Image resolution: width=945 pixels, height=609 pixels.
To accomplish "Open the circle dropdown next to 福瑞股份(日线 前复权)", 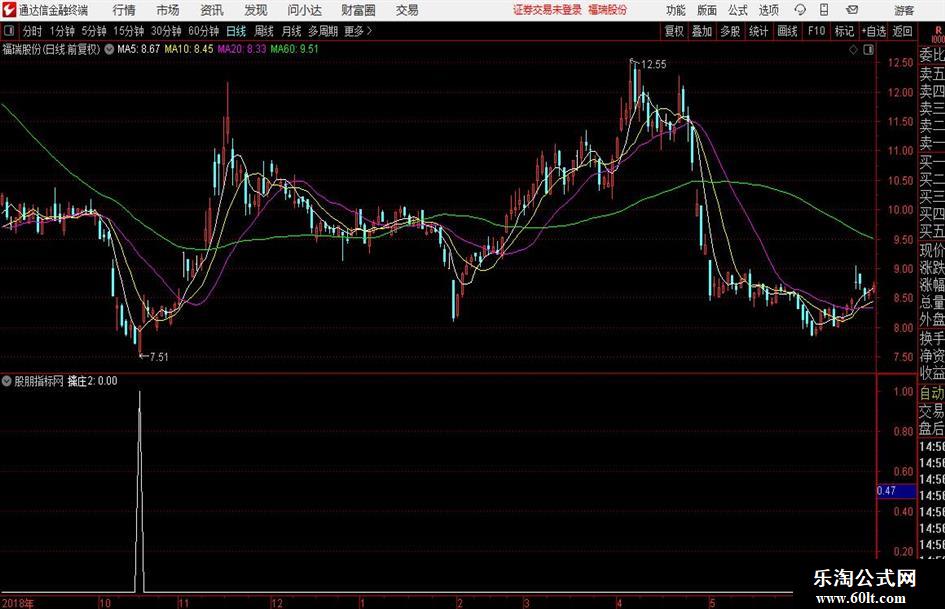I will pyautogui.click(x=109, y=49).
